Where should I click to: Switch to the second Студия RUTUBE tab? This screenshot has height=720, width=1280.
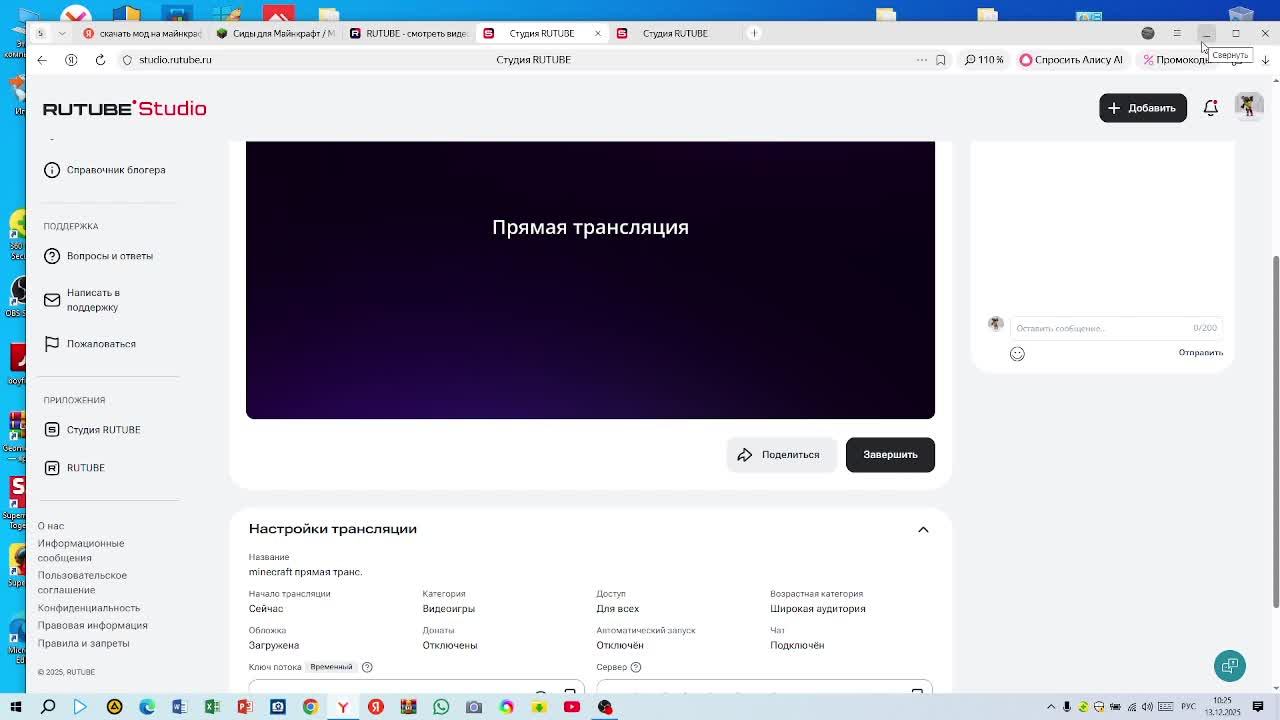(x=675, y=33)
